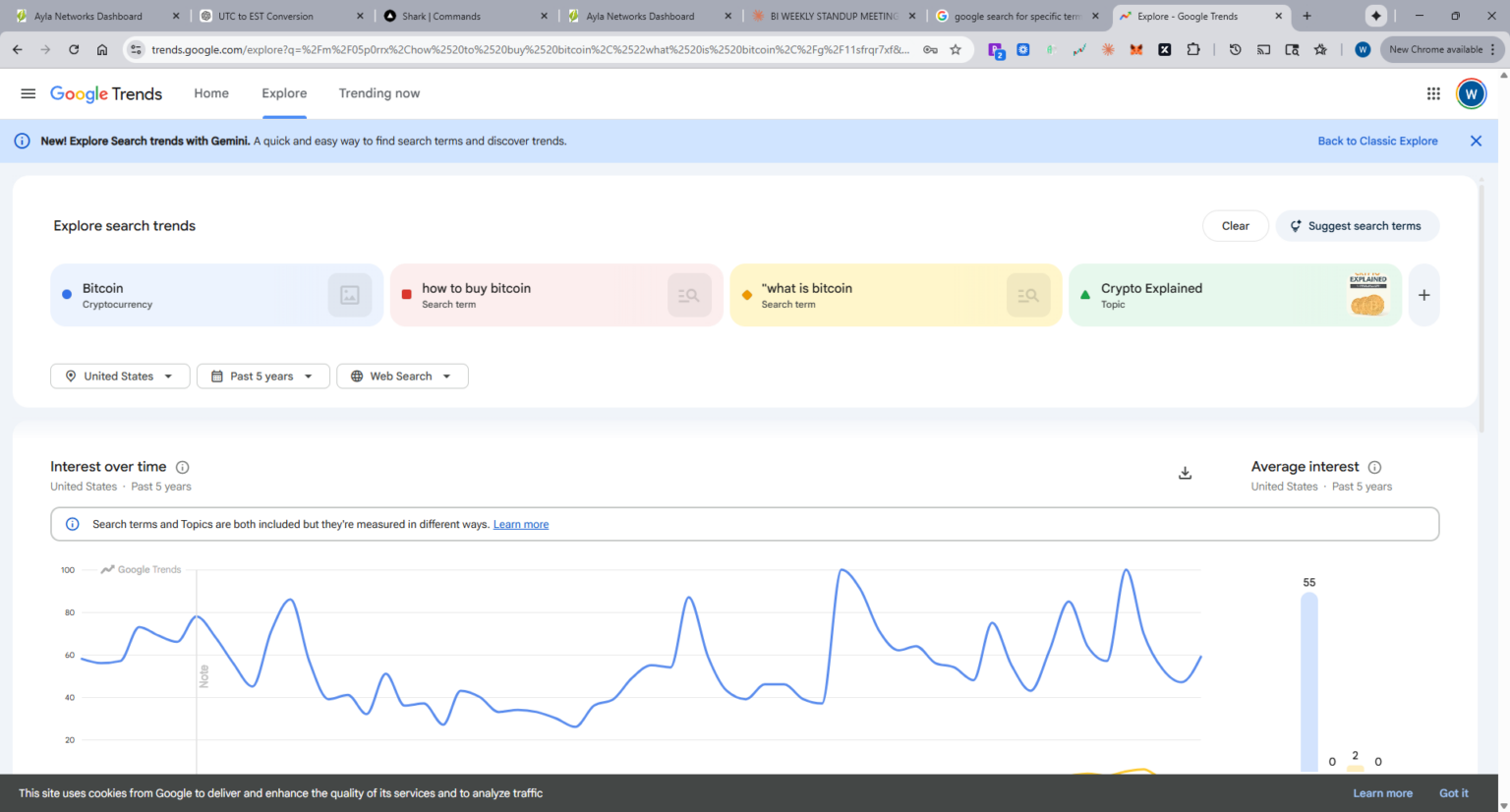Screen dimensions: 1510x812
Task: Click the address bar URL field
Action: tap(531, 49)
